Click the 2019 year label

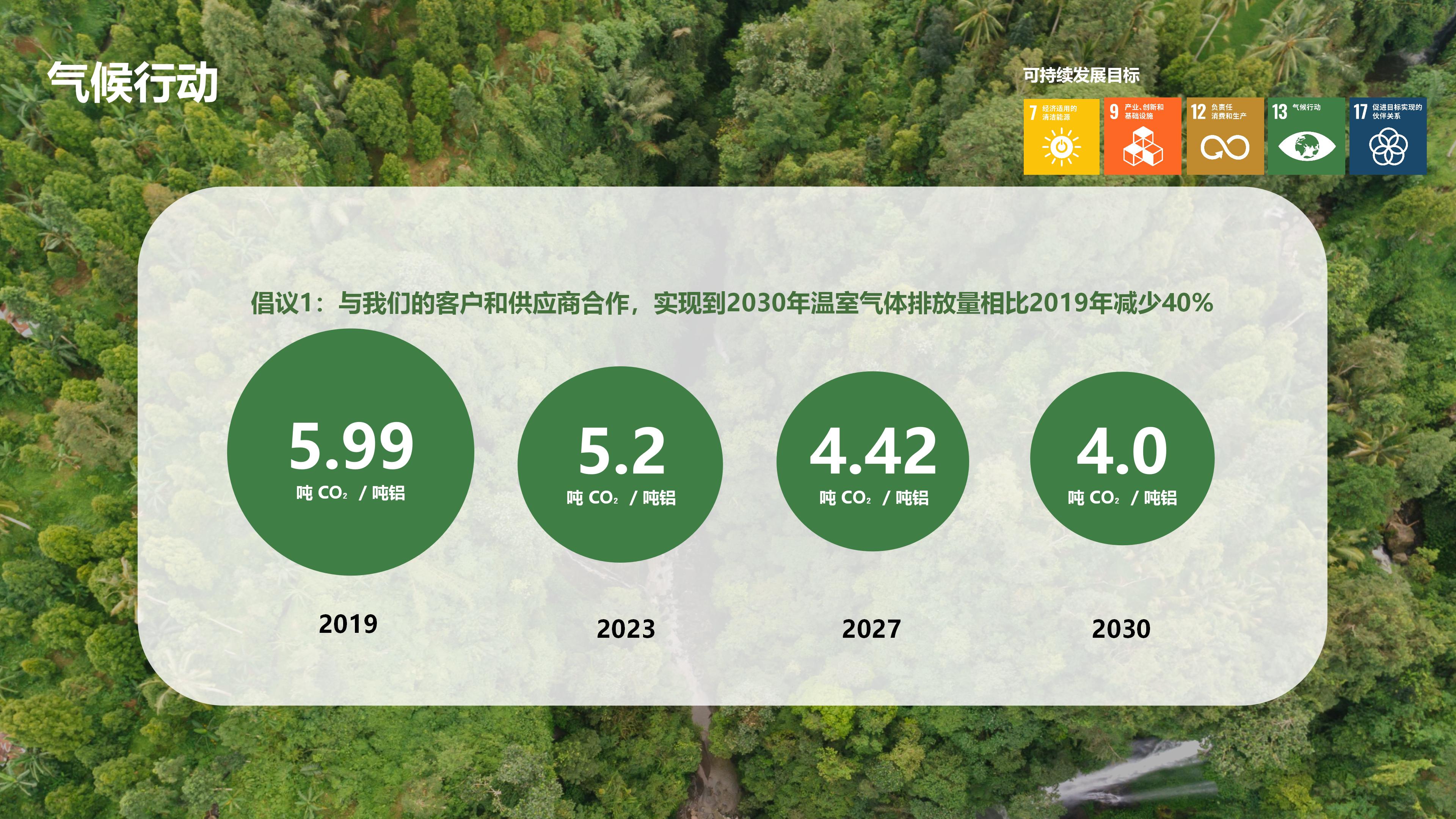click(x=348, y=624)
